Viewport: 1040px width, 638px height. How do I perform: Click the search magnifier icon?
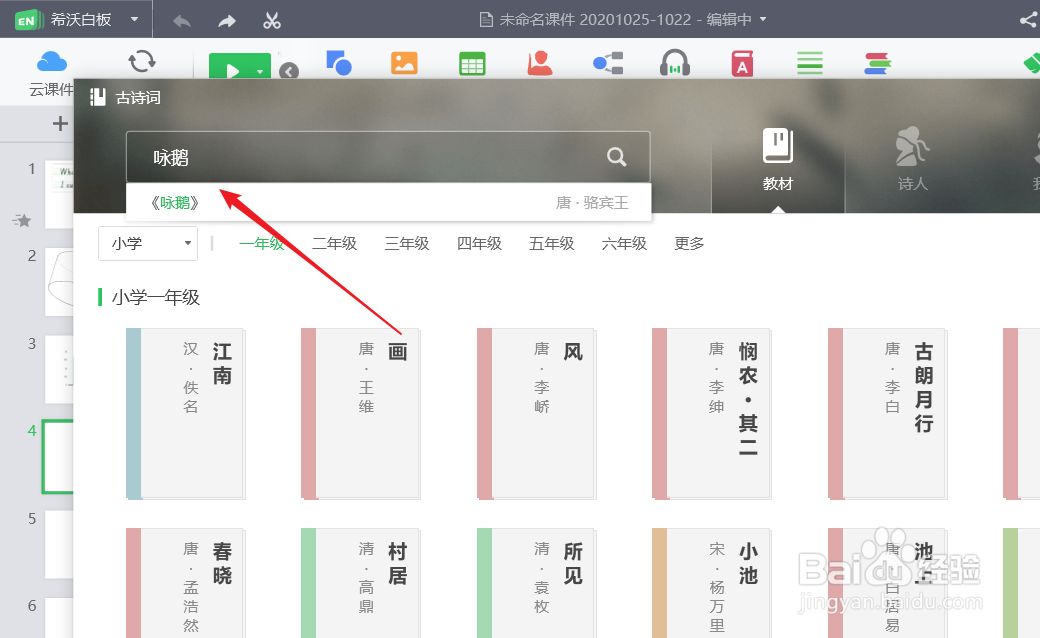[617, 157]
